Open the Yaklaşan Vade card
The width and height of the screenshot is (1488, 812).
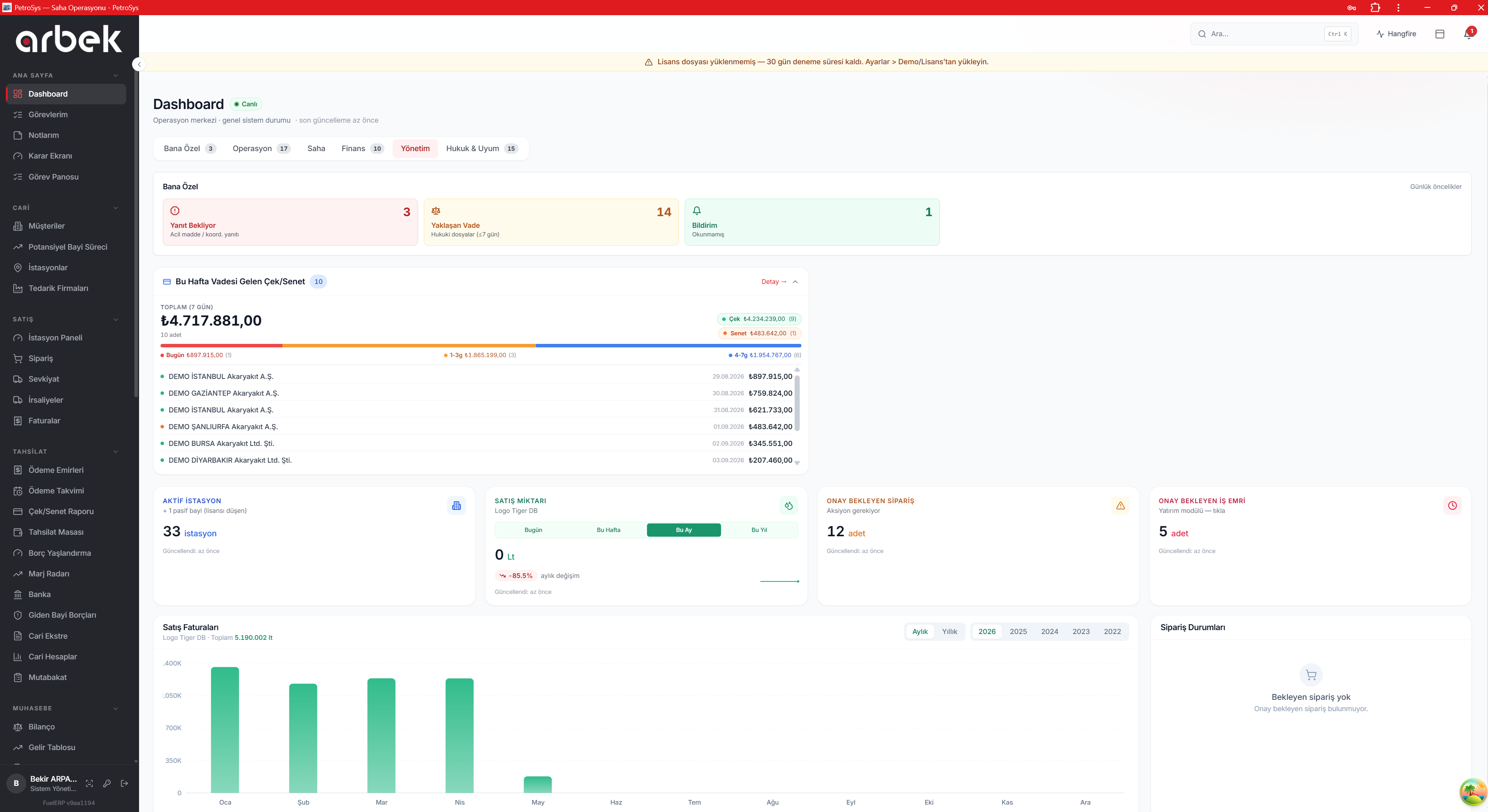[551, 222]
